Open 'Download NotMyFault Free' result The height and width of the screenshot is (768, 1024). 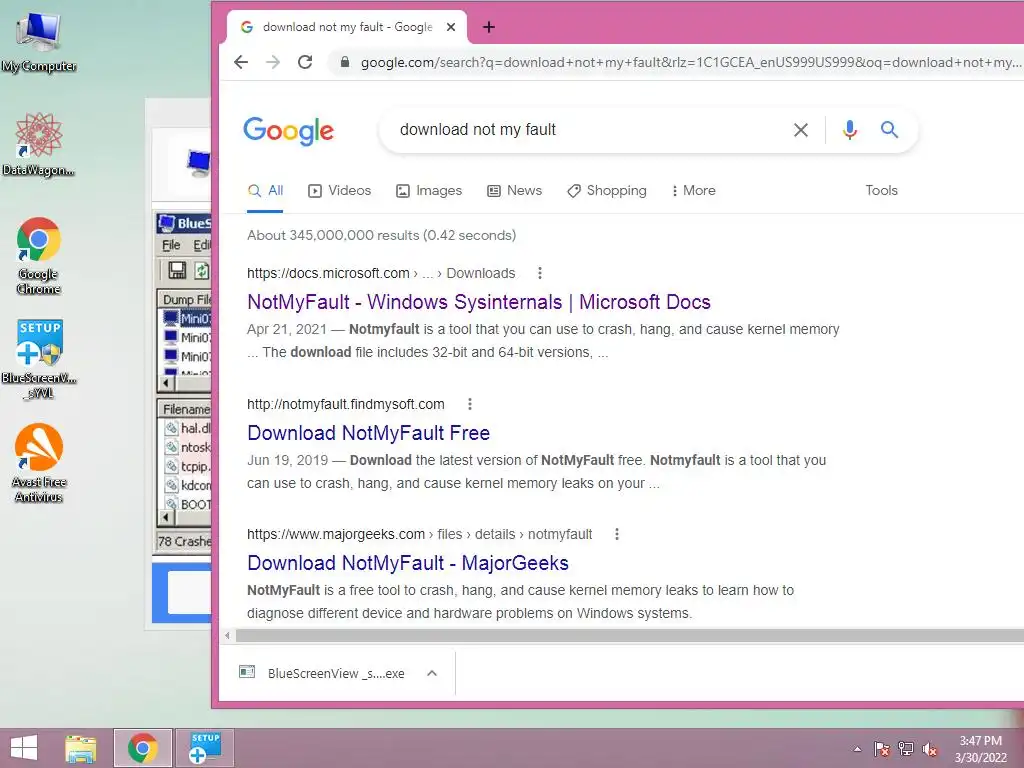tap(368, 433)
